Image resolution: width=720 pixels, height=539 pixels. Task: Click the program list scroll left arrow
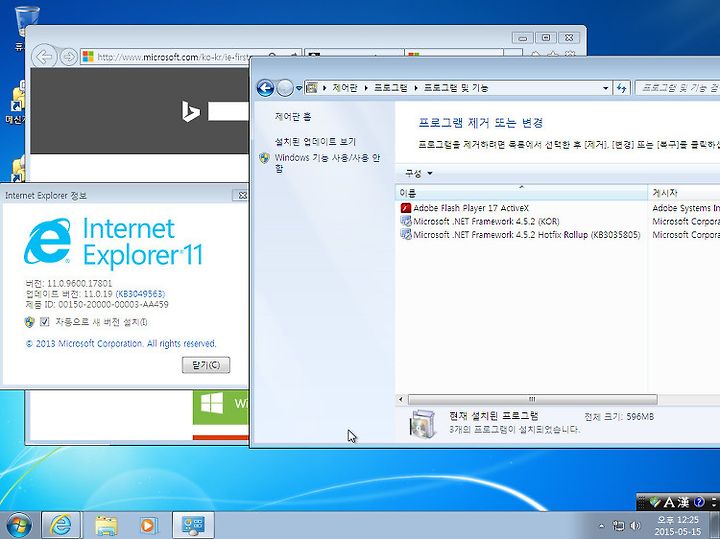(400, 399)
